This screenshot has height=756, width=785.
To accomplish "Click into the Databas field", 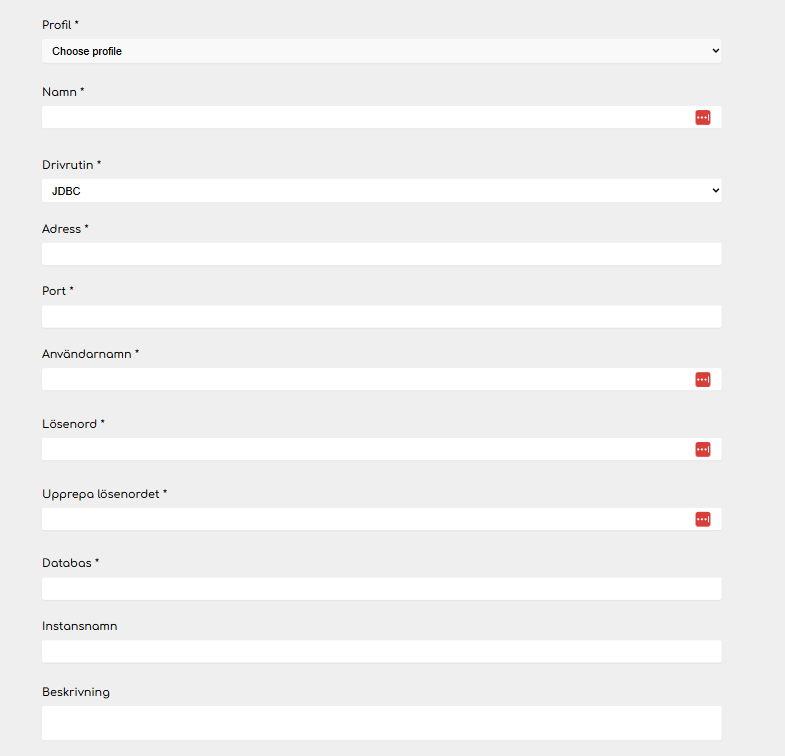I will 381,589.
